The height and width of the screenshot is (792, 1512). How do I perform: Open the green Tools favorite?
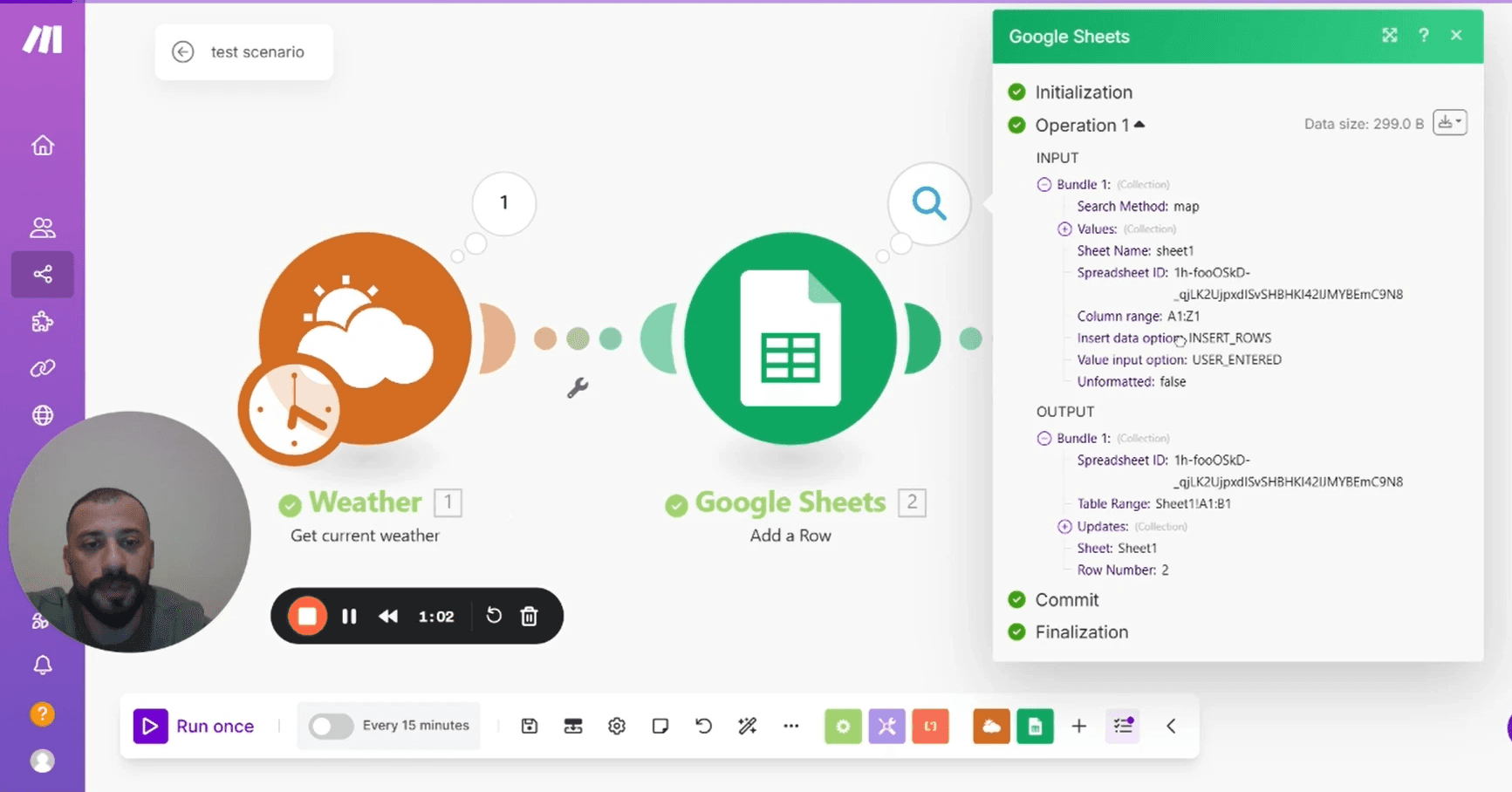(843, 726)
